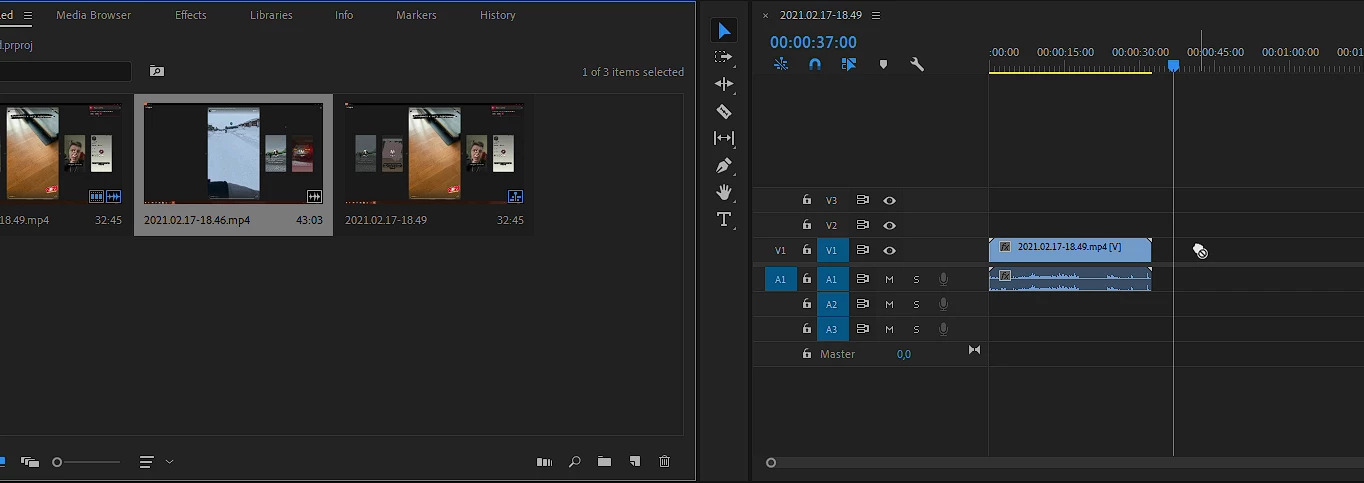The height and width of the screenshot is (483, 1364).
Task: Toggle lock on track V3
Action: [x=807, y=200]
